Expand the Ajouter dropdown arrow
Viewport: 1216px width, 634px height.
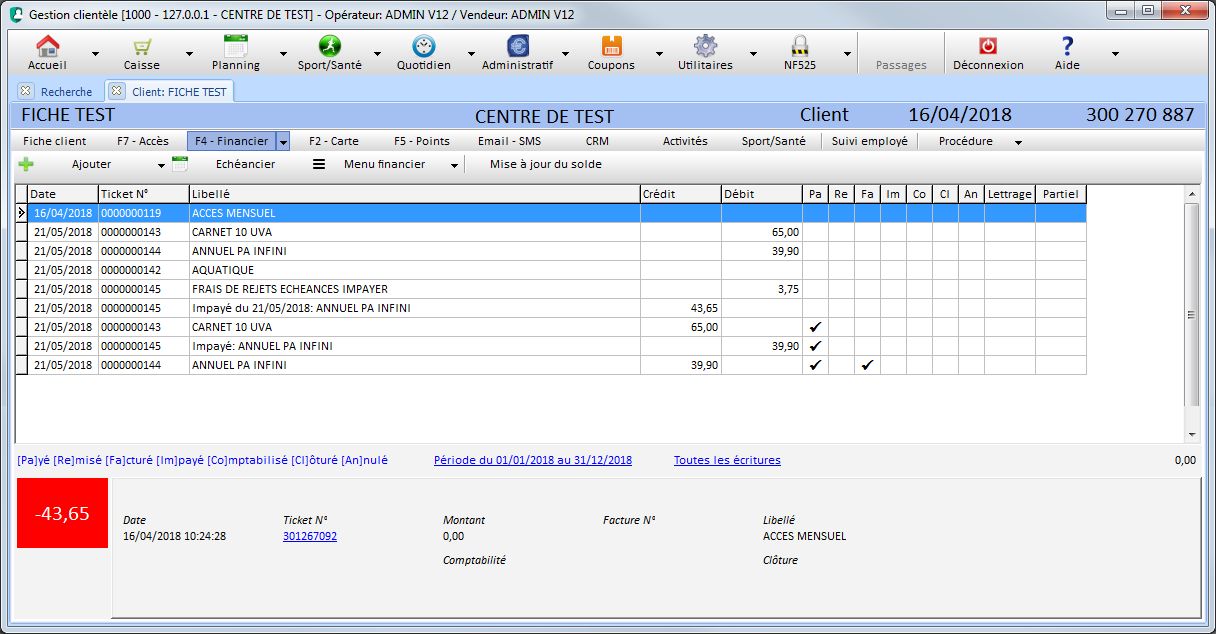click(161, 165)
